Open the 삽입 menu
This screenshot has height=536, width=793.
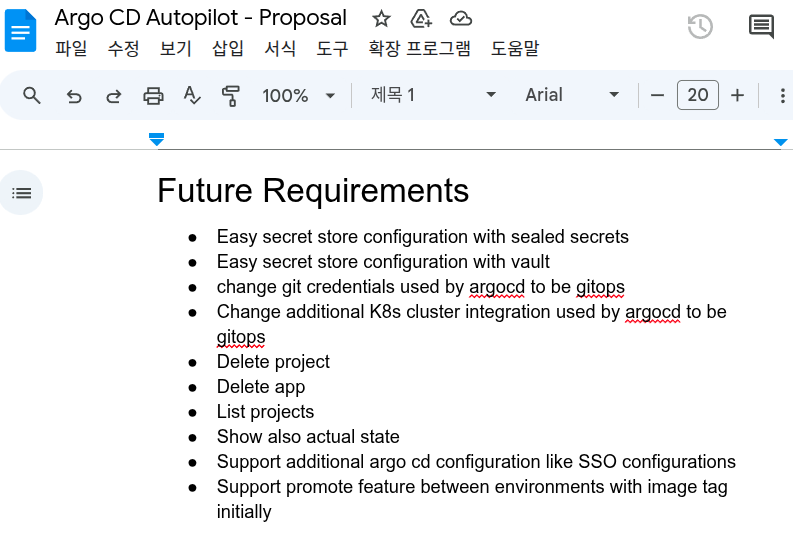[x=228, y=49]
